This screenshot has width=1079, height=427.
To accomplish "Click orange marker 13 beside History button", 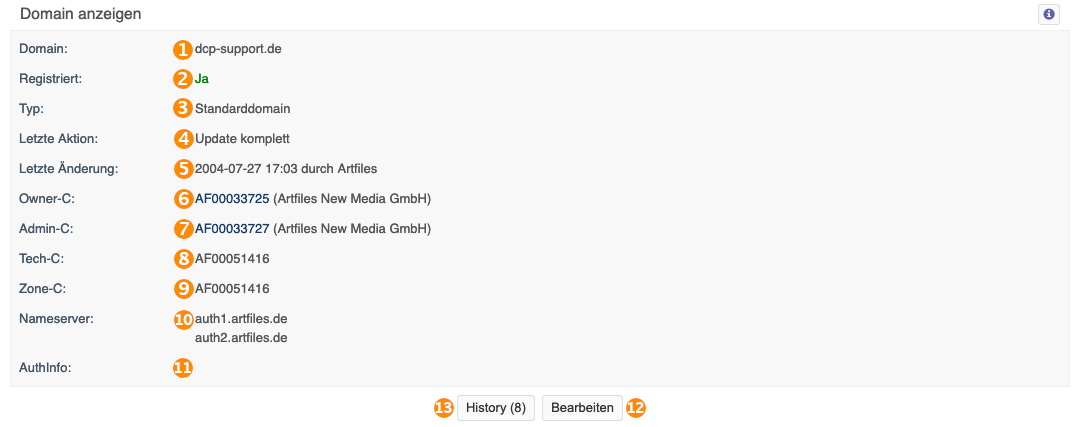I will tap(444, 408).
